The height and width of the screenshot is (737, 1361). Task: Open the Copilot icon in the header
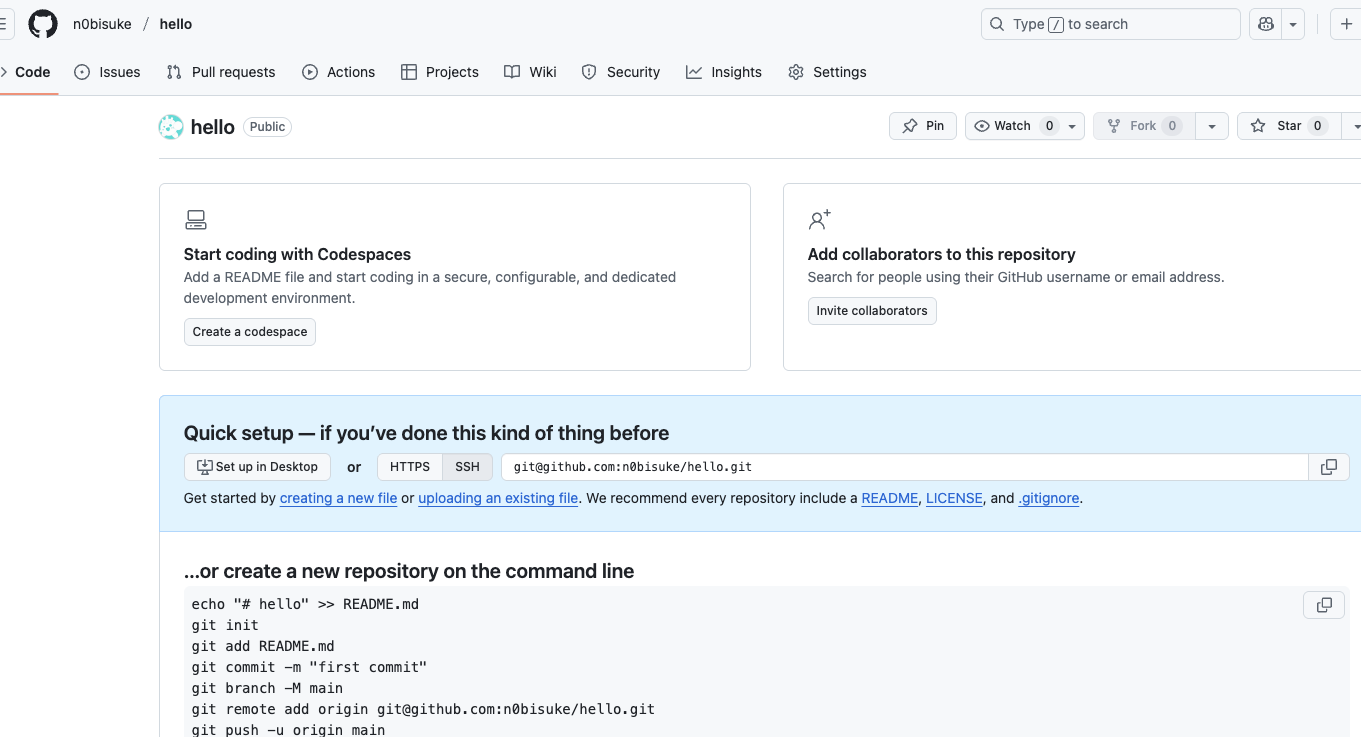coord(1266,24)
